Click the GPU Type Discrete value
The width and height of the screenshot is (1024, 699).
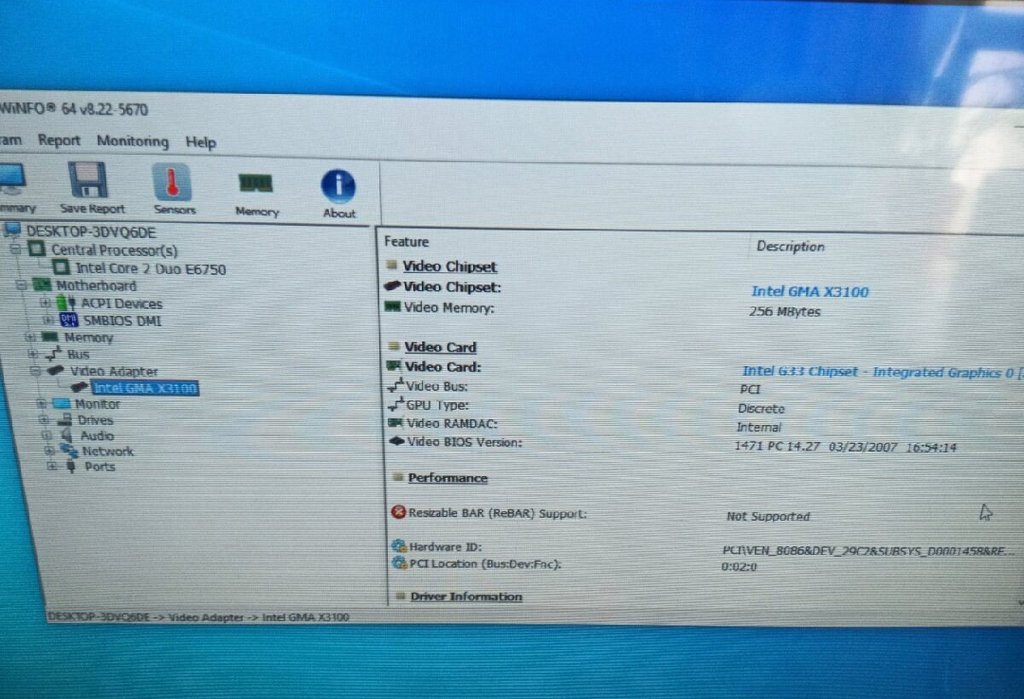click(761, 408)
